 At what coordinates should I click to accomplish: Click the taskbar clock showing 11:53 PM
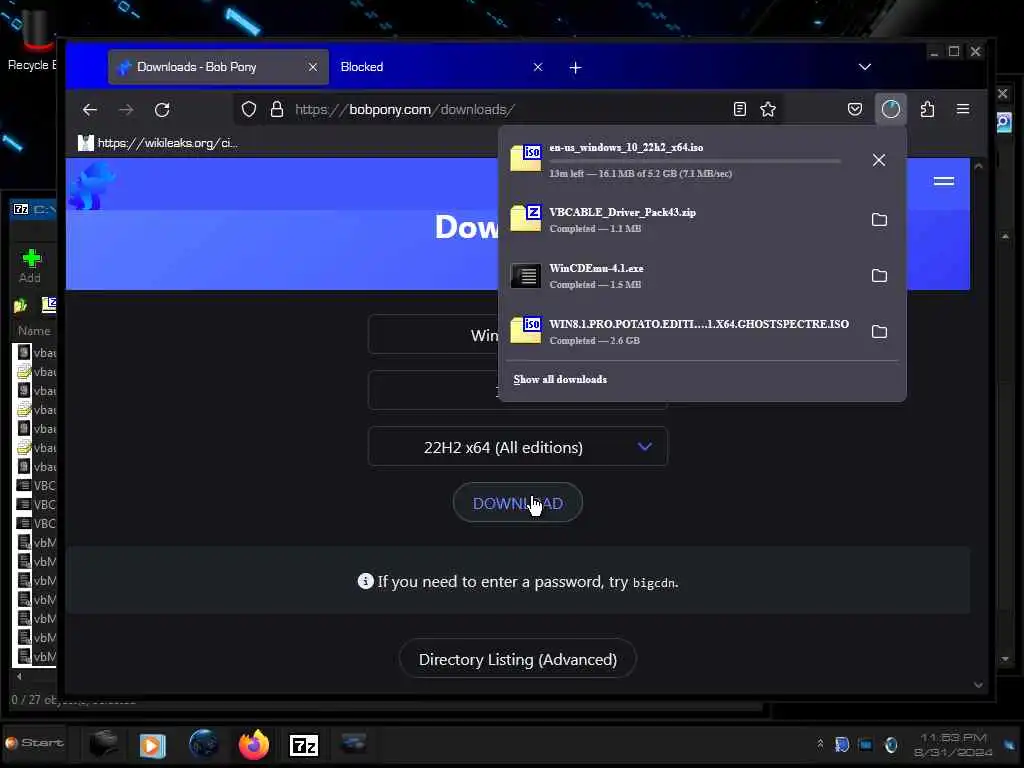(x=953, y=745)
